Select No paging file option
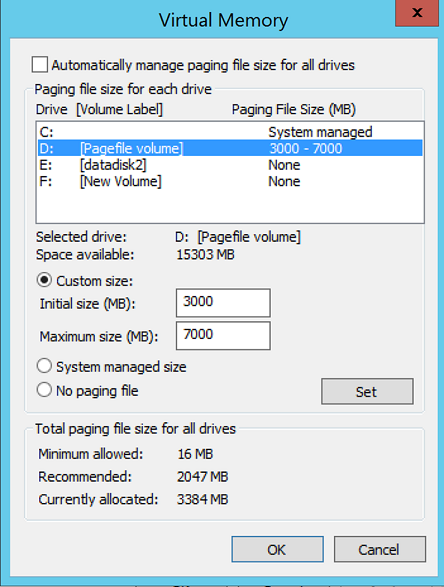This screenshot has height=587, width=444. (x=44, y=390)
